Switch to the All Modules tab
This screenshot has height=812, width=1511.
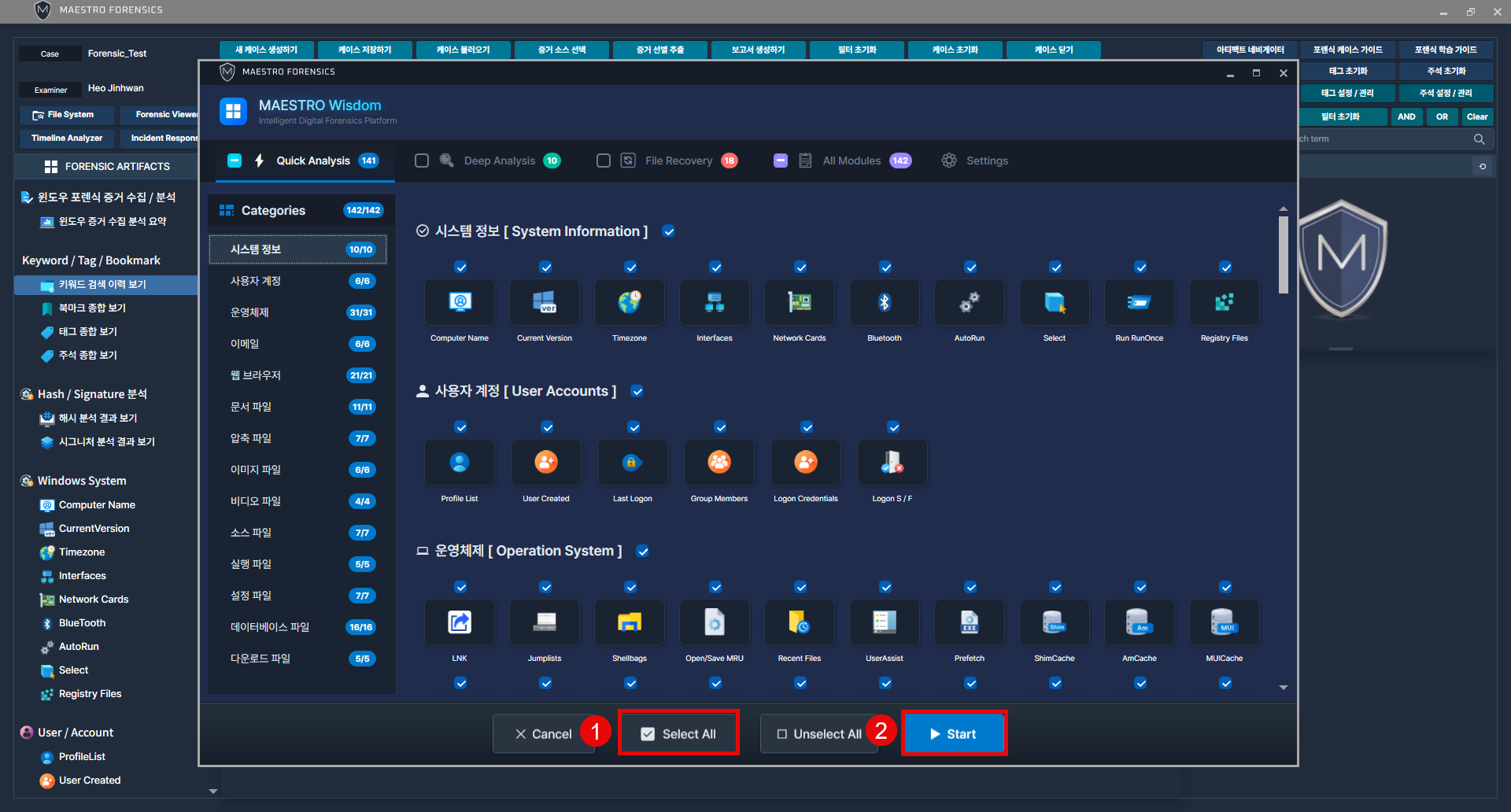coord(851,161)
